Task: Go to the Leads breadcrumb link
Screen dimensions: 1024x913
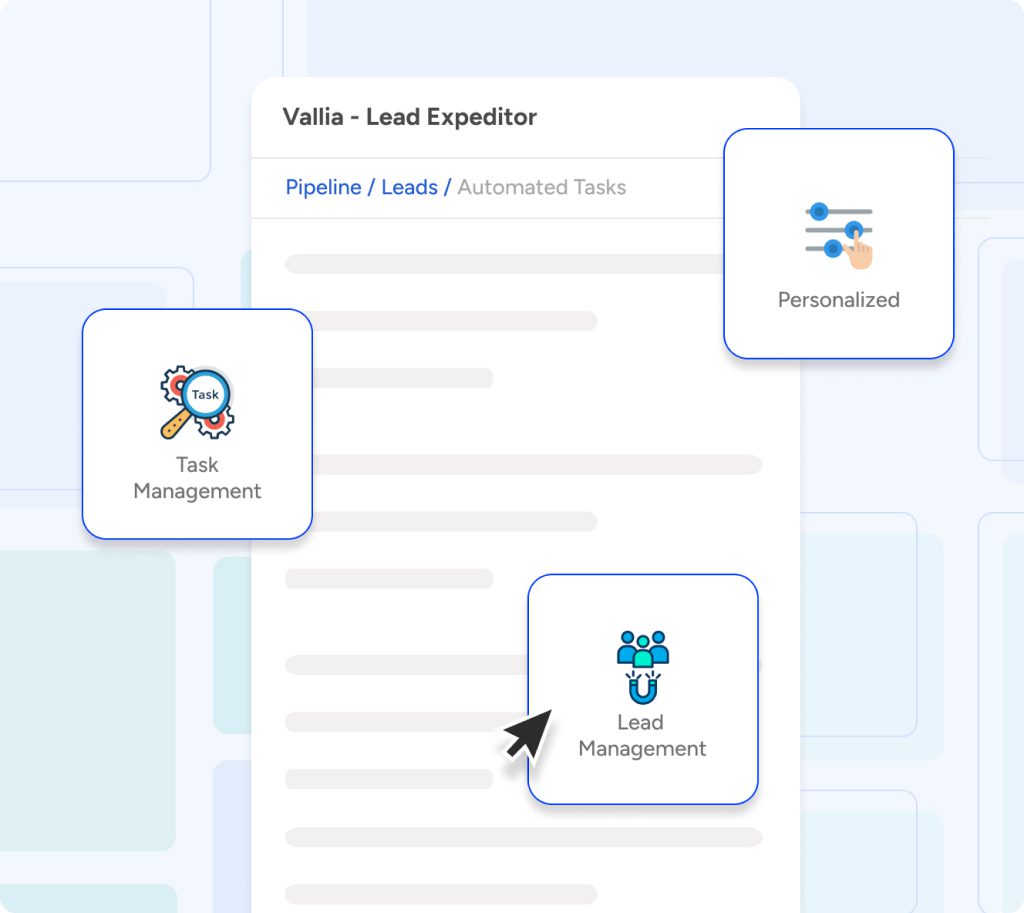Action: tap(409, 187)
